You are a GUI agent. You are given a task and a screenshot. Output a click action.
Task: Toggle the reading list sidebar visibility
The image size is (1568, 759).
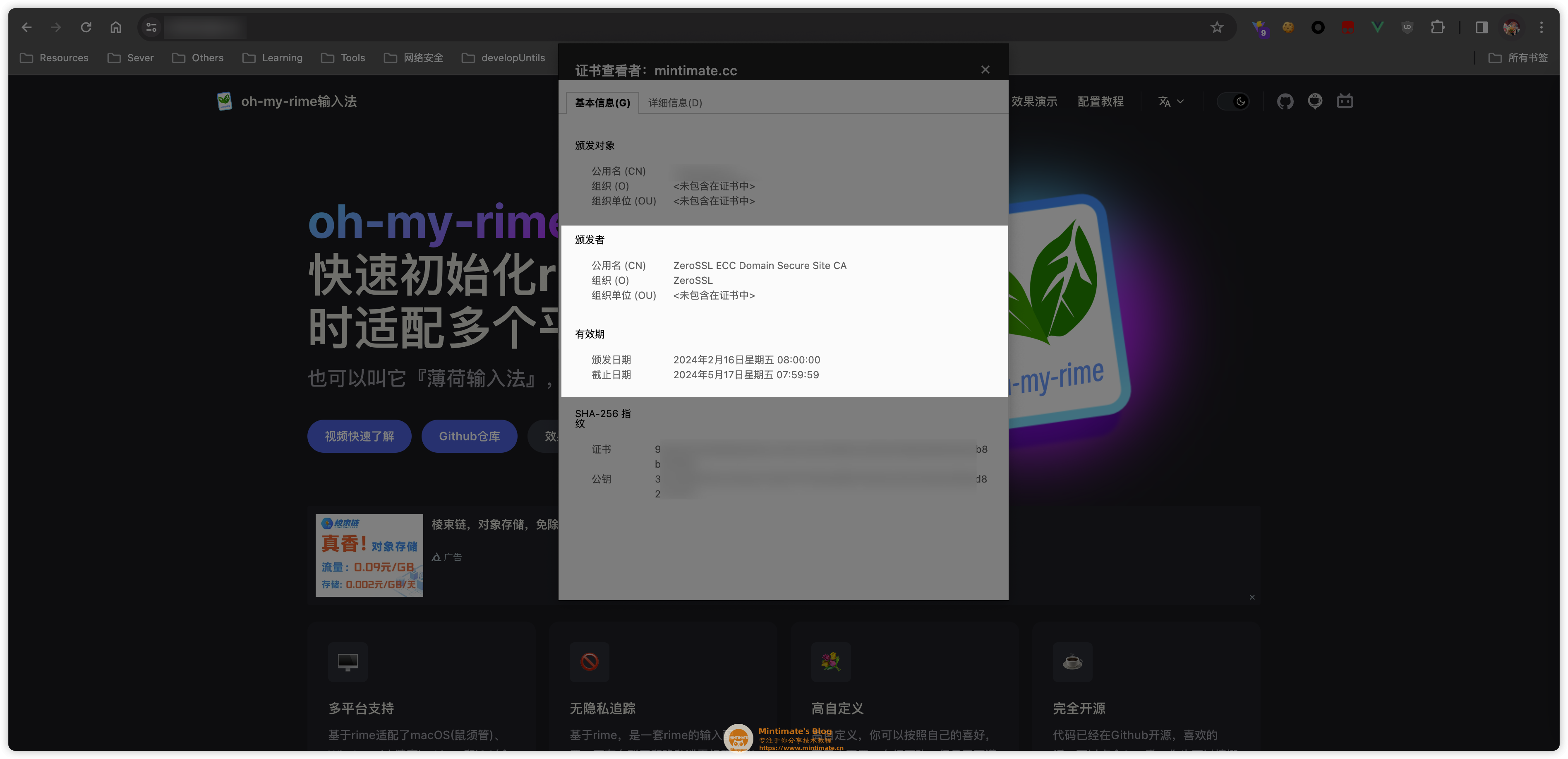click(x=1482, y=26)
